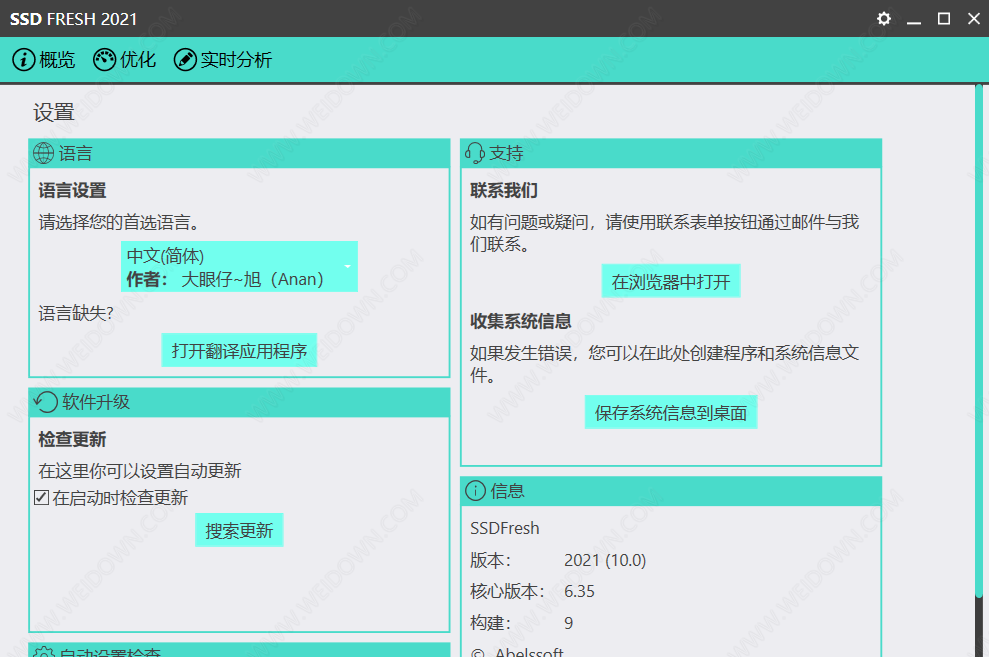Click the 在浏览器中打开 button
989x657 pixels.
click(x=670, y=281)
